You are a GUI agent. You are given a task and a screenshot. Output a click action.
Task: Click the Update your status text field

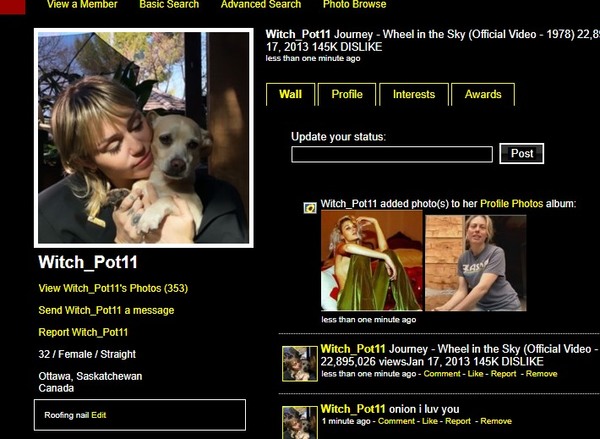392,154
